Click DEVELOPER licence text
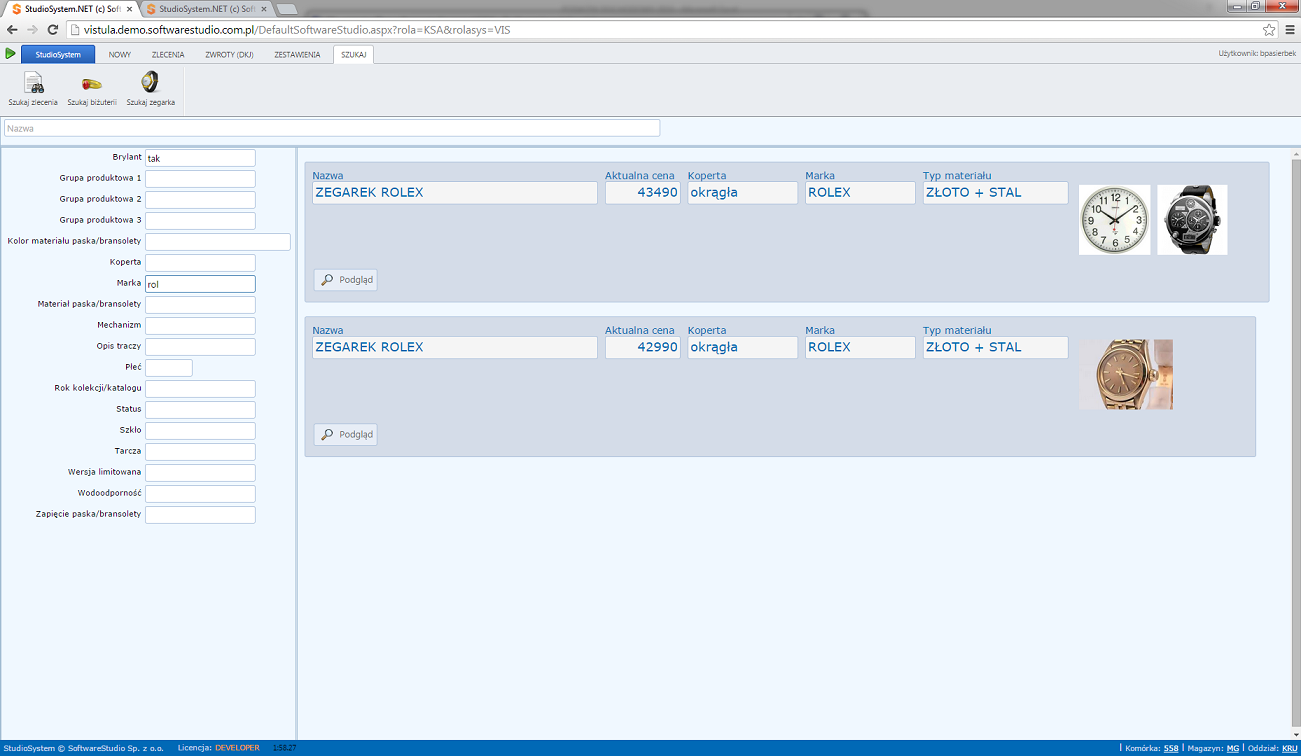Image resolution: width=1301 pixels, height=756 pixels. [237, 748]
